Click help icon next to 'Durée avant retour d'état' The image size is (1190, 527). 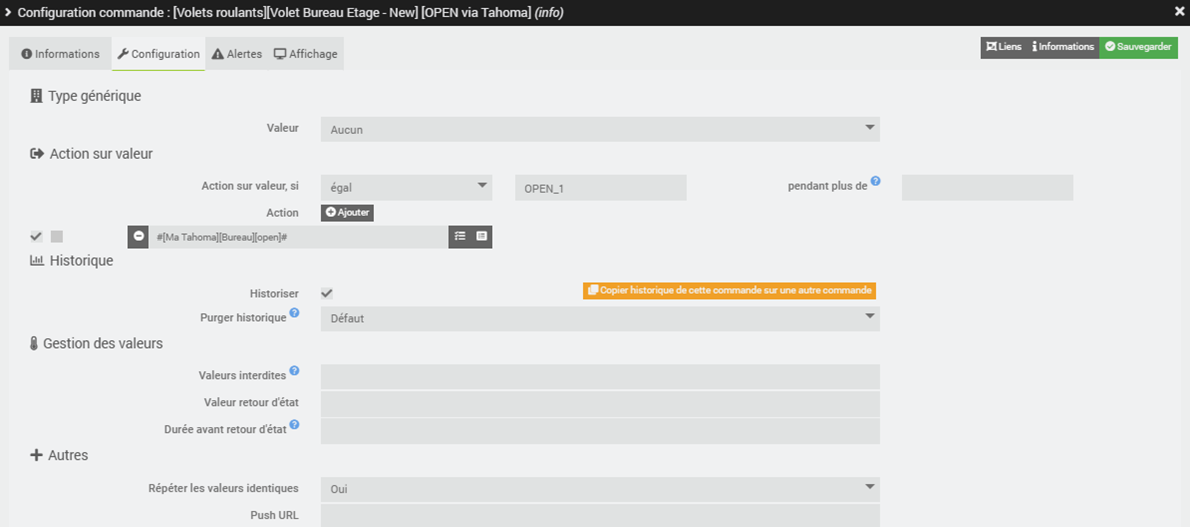[x=294, y=424]
